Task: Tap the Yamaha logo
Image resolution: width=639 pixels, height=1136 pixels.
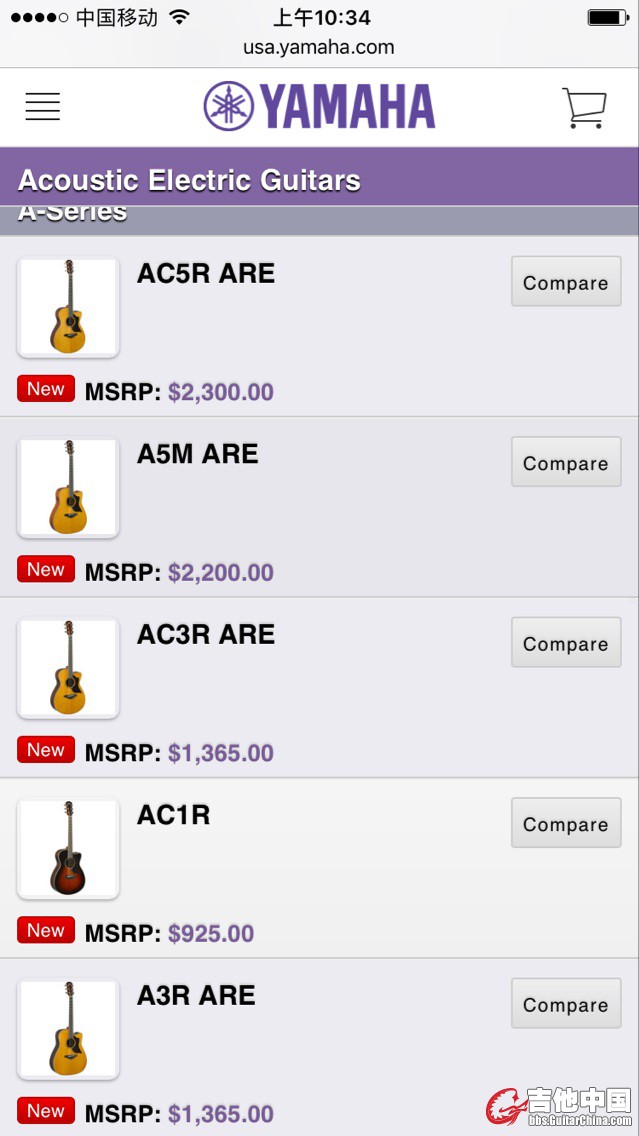Action: [x=320, y=106]
